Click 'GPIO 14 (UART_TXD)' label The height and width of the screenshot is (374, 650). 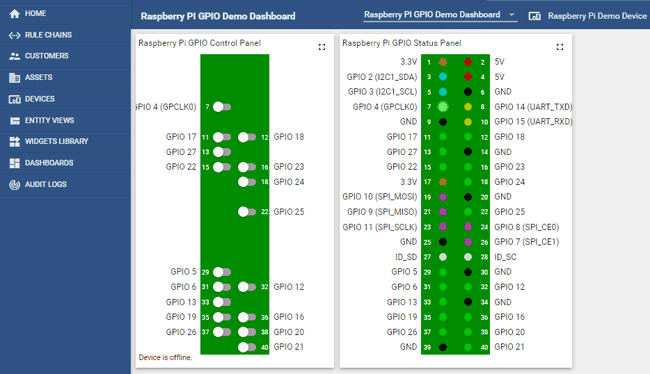[x=533, y=107]
